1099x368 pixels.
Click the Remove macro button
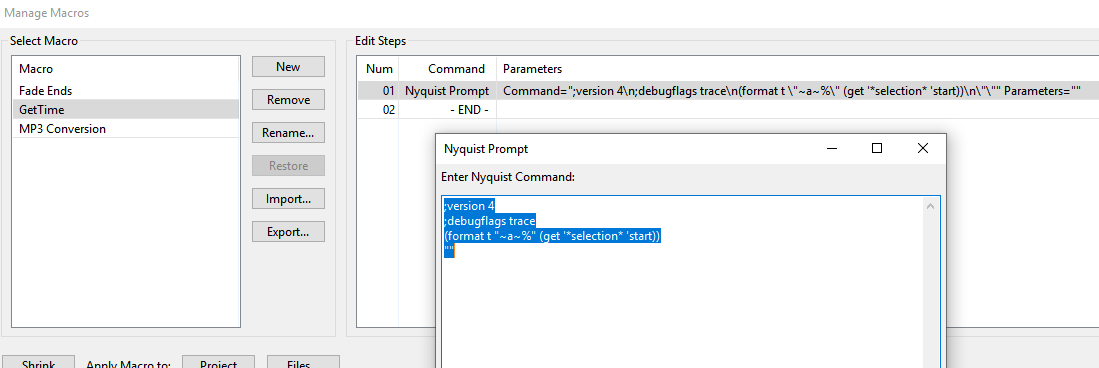(x=288, y=100)
